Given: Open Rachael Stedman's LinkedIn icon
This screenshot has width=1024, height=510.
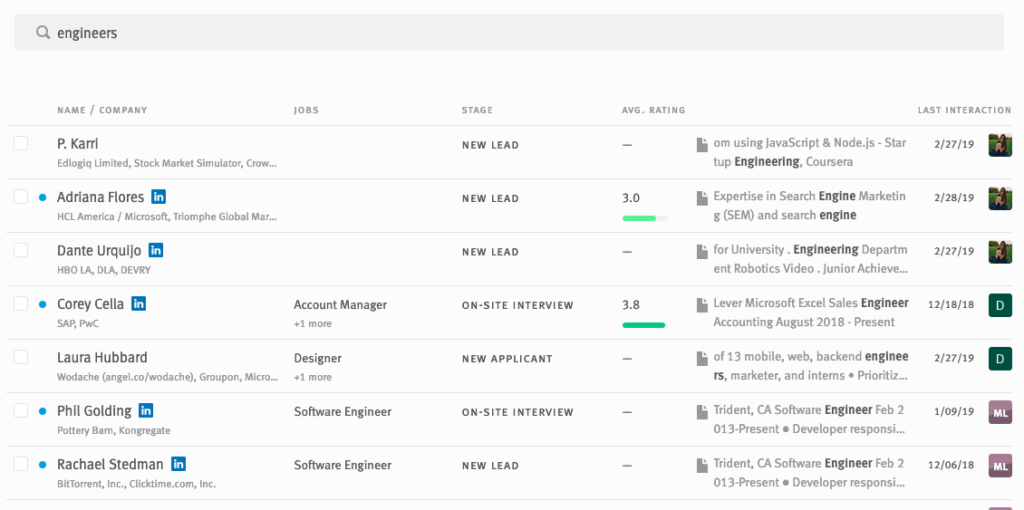Looking at the screenshot, I should [x=178, y=464].
